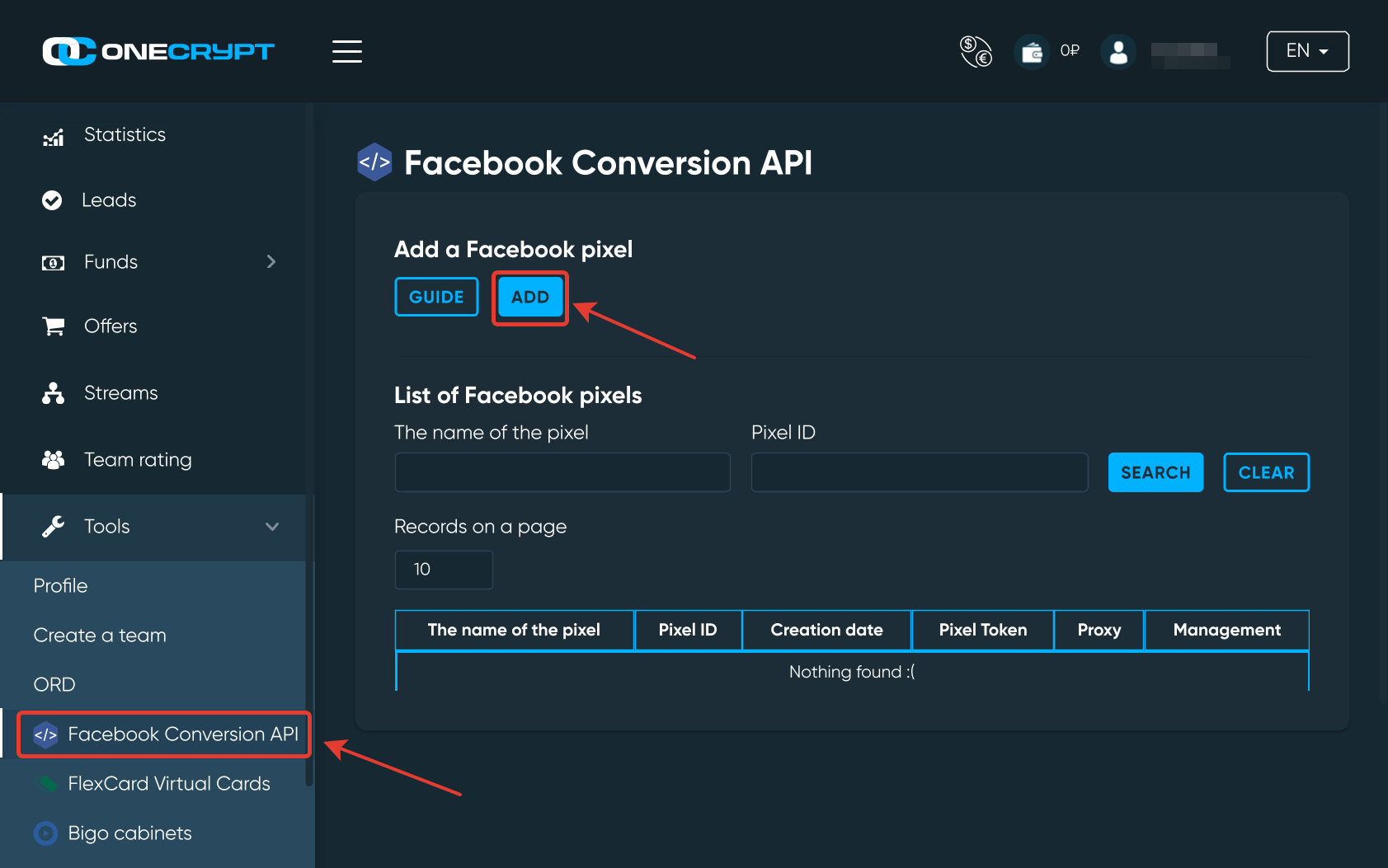The width and height of the screenshot is (1388, 868).
Task: Click the 'Management' column header
Action: point(1227,630)
